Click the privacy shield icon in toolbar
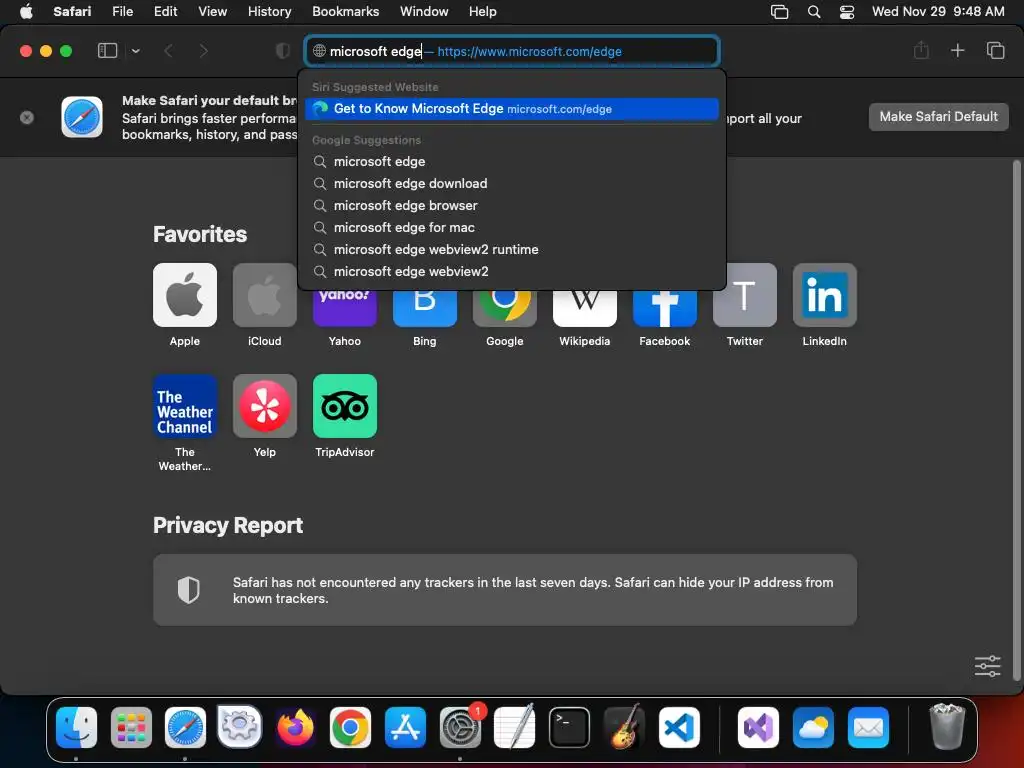Screen dimensions: 1024x768 point(282,51)
